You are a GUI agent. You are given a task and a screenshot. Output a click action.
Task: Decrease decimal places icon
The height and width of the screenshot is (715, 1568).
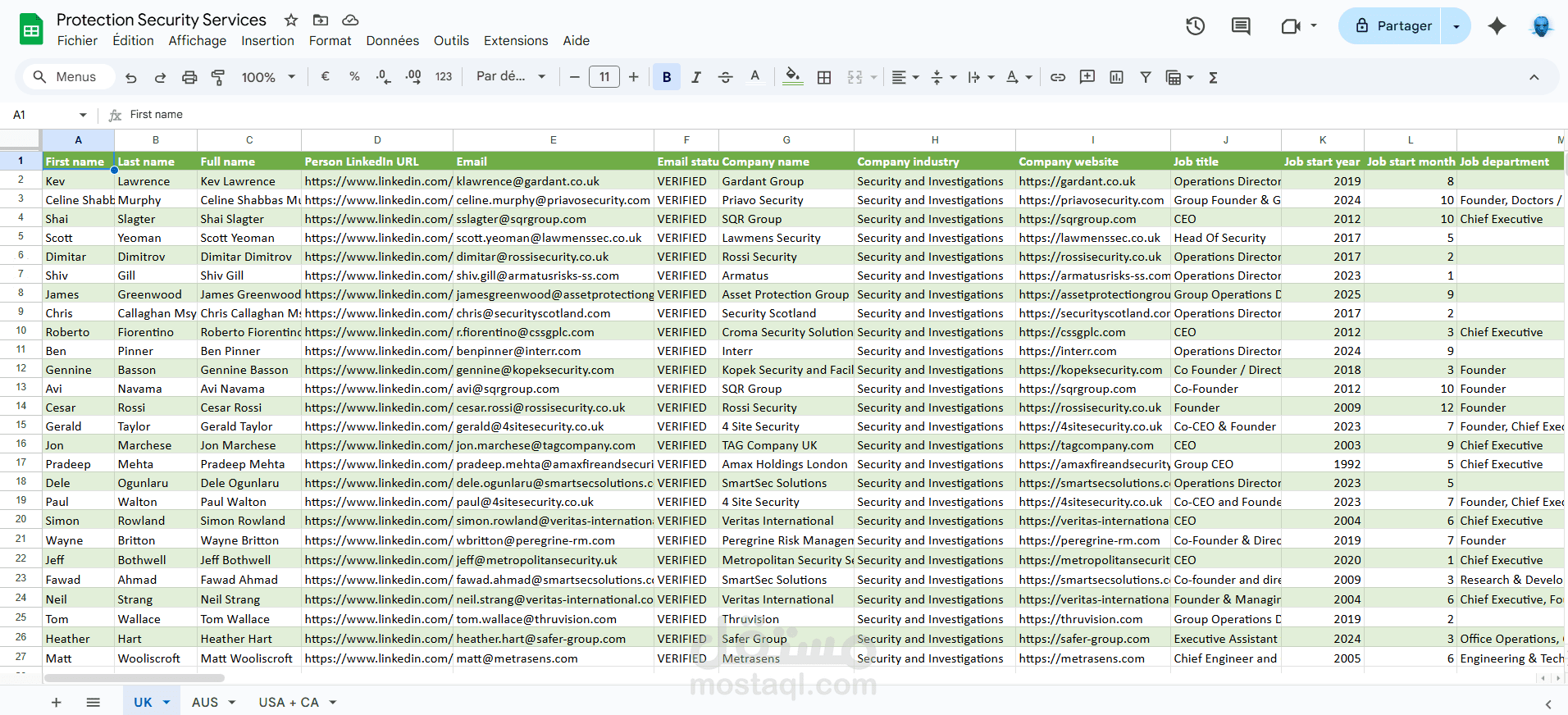383,76
